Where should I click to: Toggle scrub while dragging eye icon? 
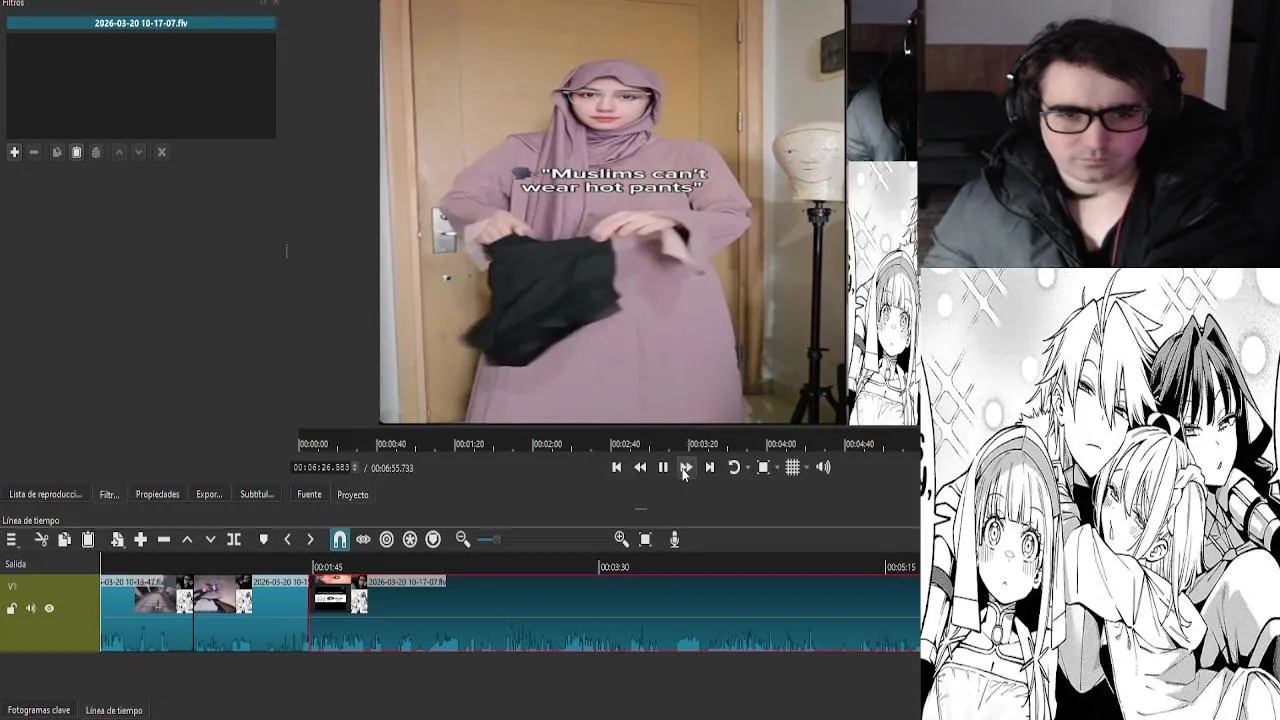point(363,539)
